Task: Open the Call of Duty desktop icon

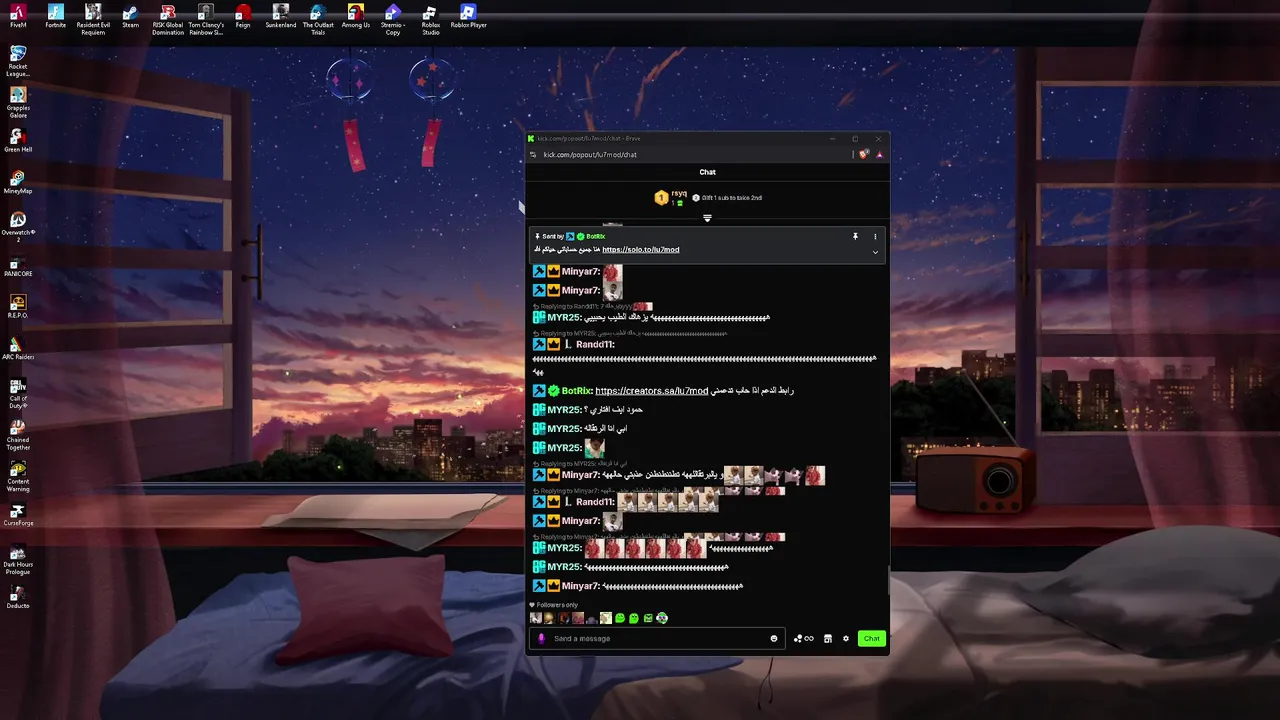Action: pos(18,394)
